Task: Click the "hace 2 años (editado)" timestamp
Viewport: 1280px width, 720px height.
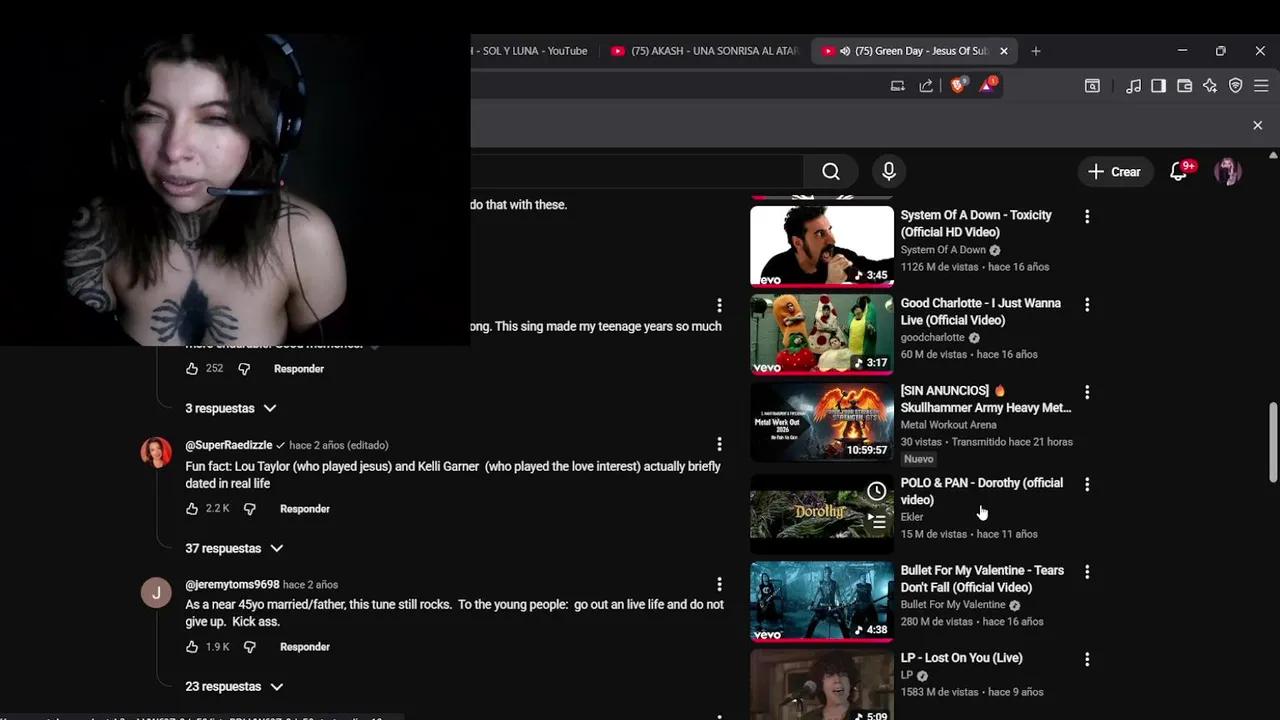Action: 338,445
